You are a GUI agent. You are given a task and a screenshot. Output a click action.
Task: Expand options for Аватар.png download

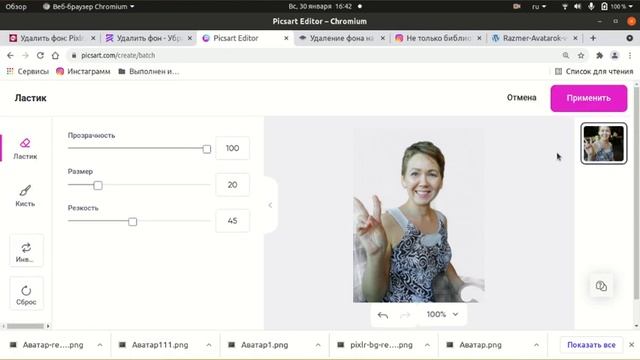[x=536, y=345]
